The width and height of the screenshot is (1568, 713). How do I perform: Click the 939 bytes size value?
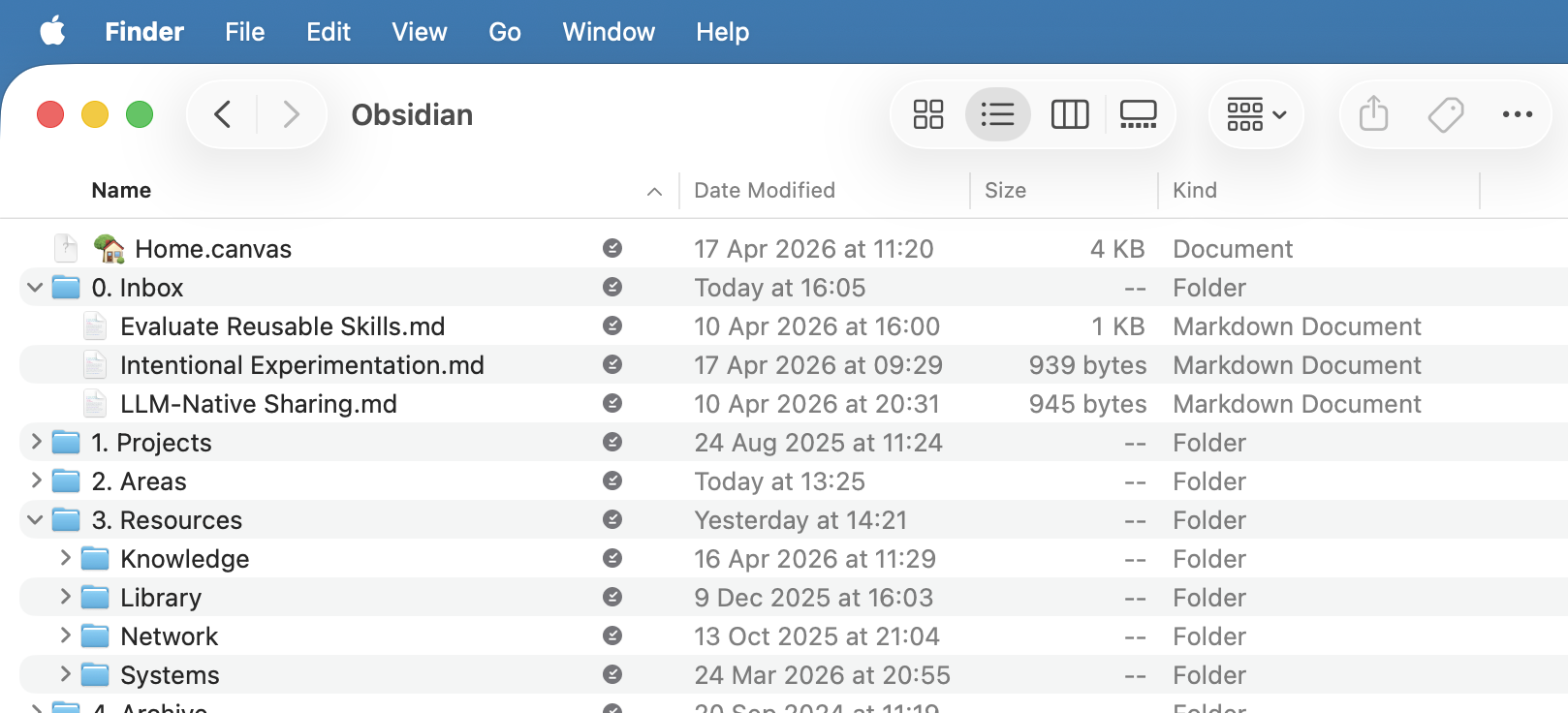(1087, 365)
